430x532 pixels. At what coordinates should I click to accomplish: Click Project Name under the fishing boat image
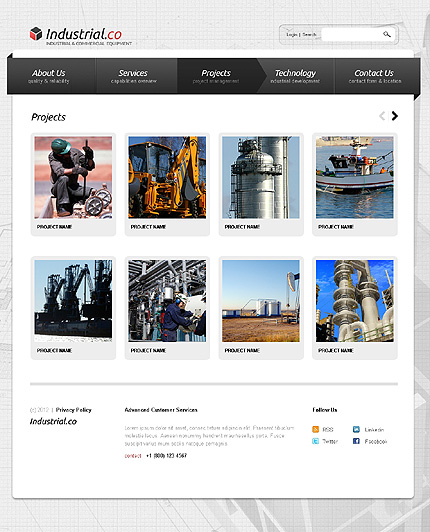[336, 227]
